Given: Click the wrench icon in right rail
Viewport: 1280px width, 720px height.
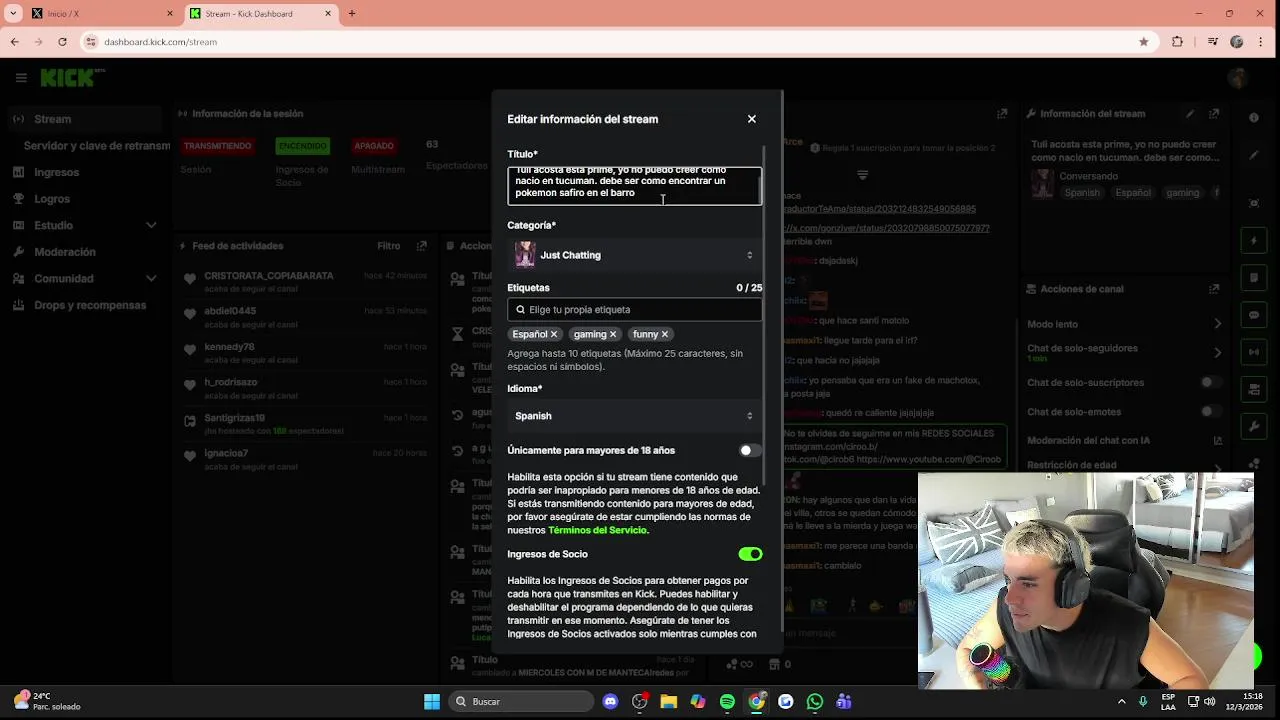Looking at the screenshot, I should (1254, 426).
